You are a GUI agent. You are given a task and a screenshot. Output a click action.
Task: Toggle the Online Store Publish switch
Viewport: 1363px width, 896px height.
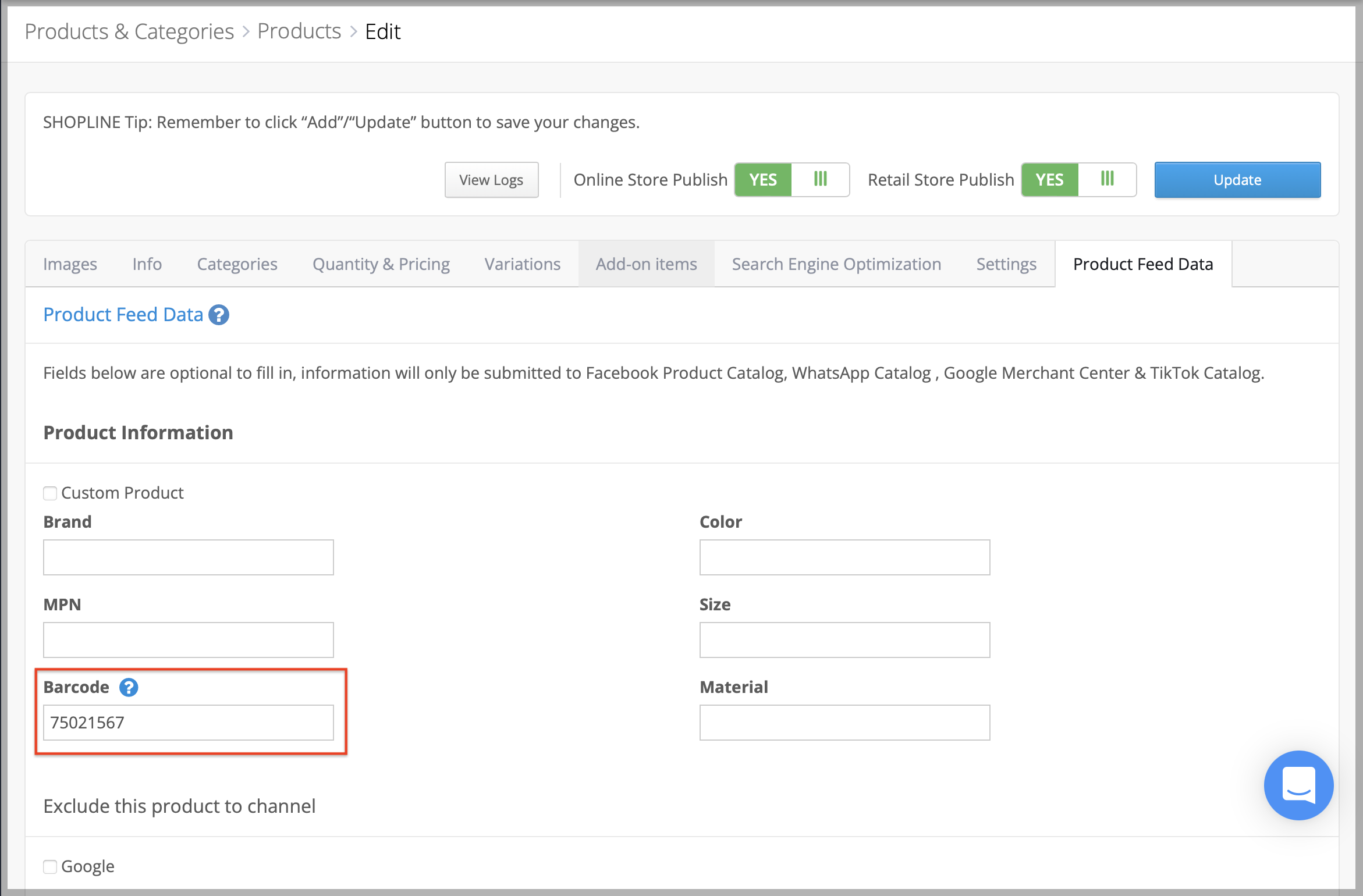[791, 180]
